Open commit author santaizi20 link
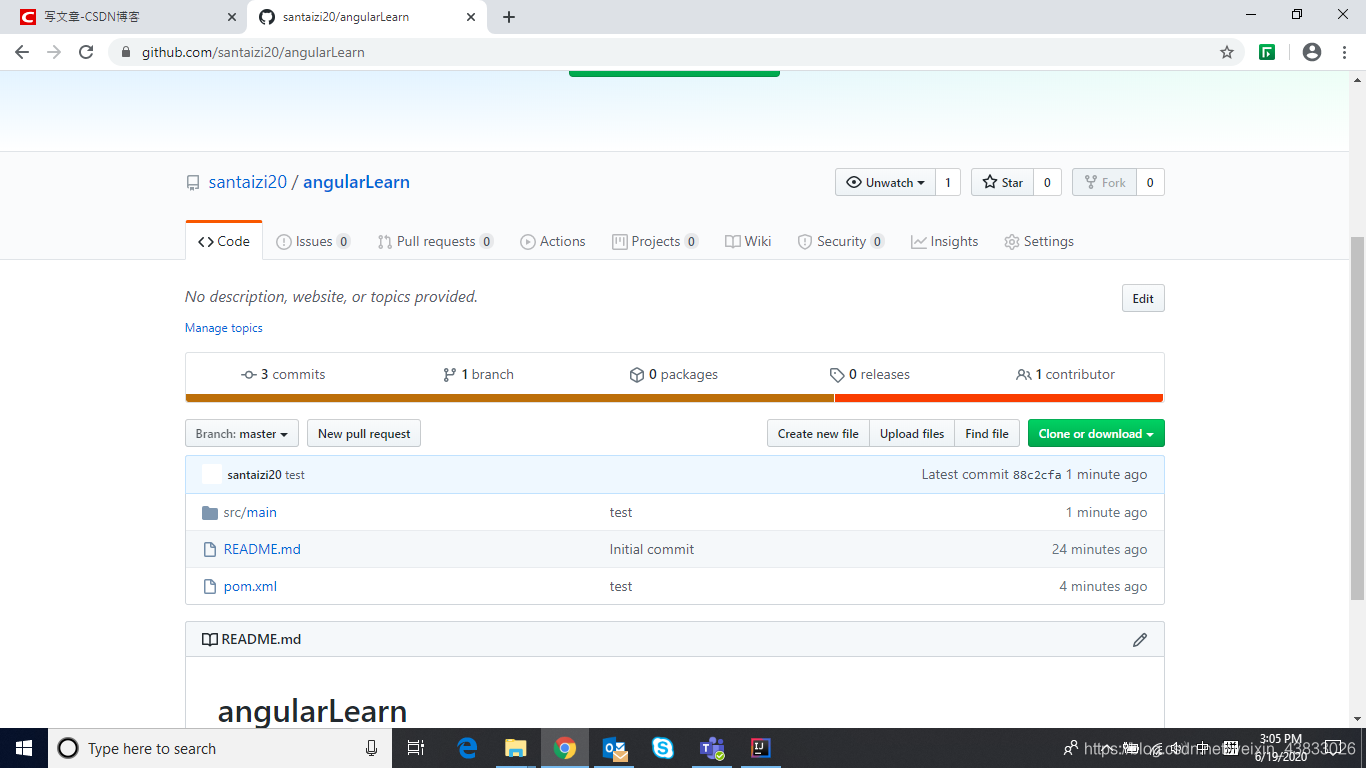This screenshot has height=768, width=1366. (x=254, y=475)
